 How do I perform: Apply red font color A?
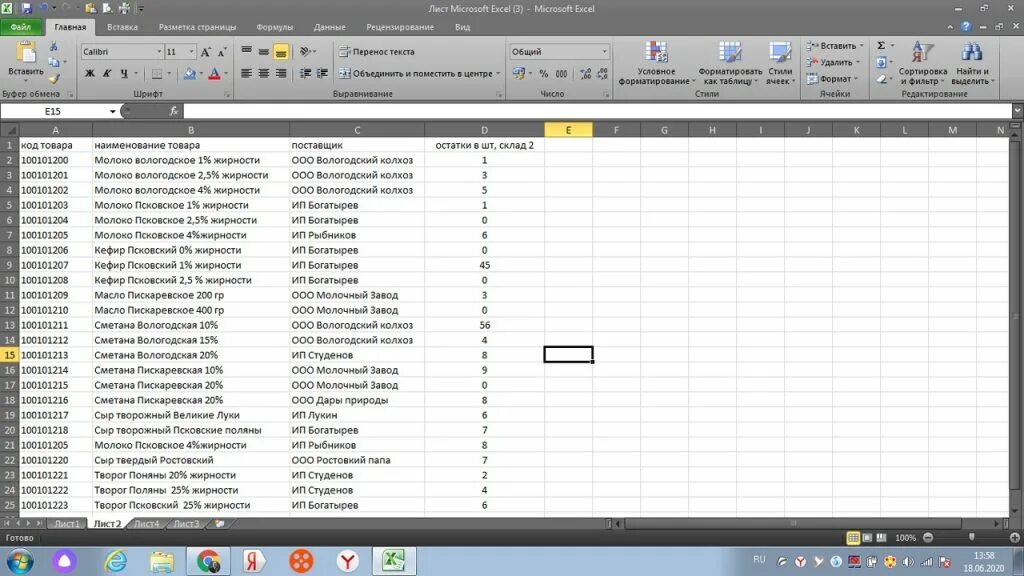(x=214, y=74)
